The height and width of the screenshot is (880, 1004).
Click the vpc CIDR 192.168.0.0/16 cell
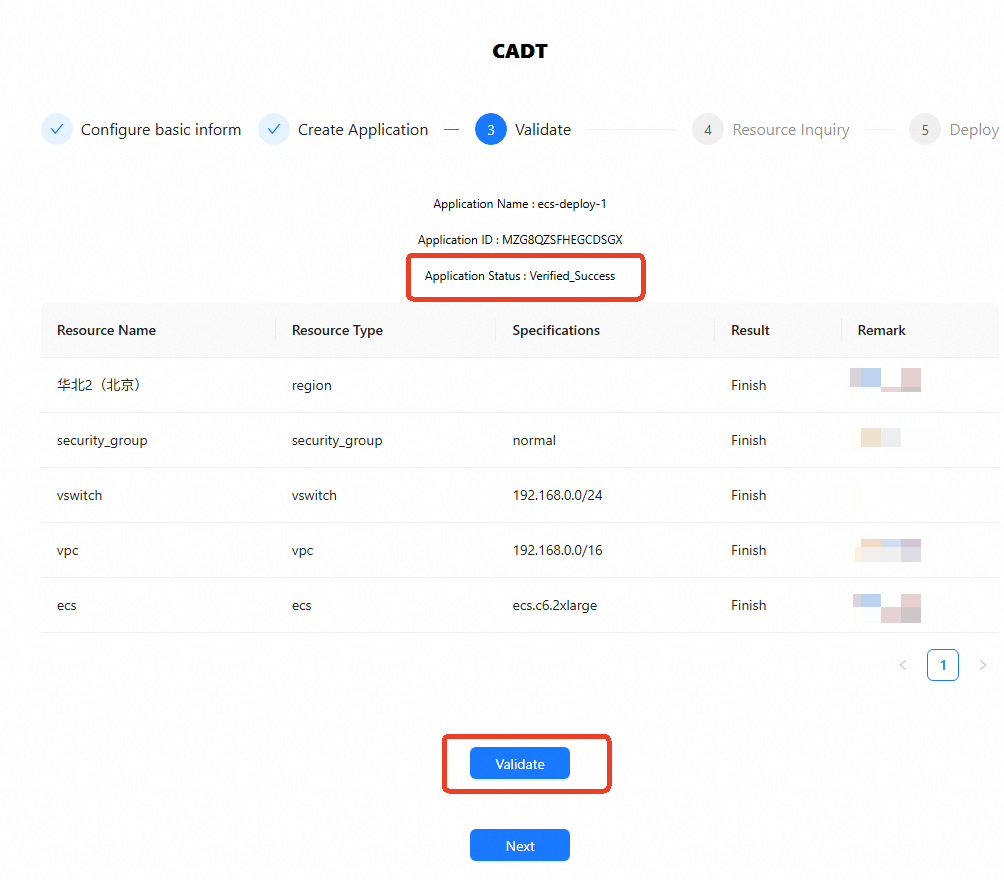pyautogui.click(x=558, y=550)
